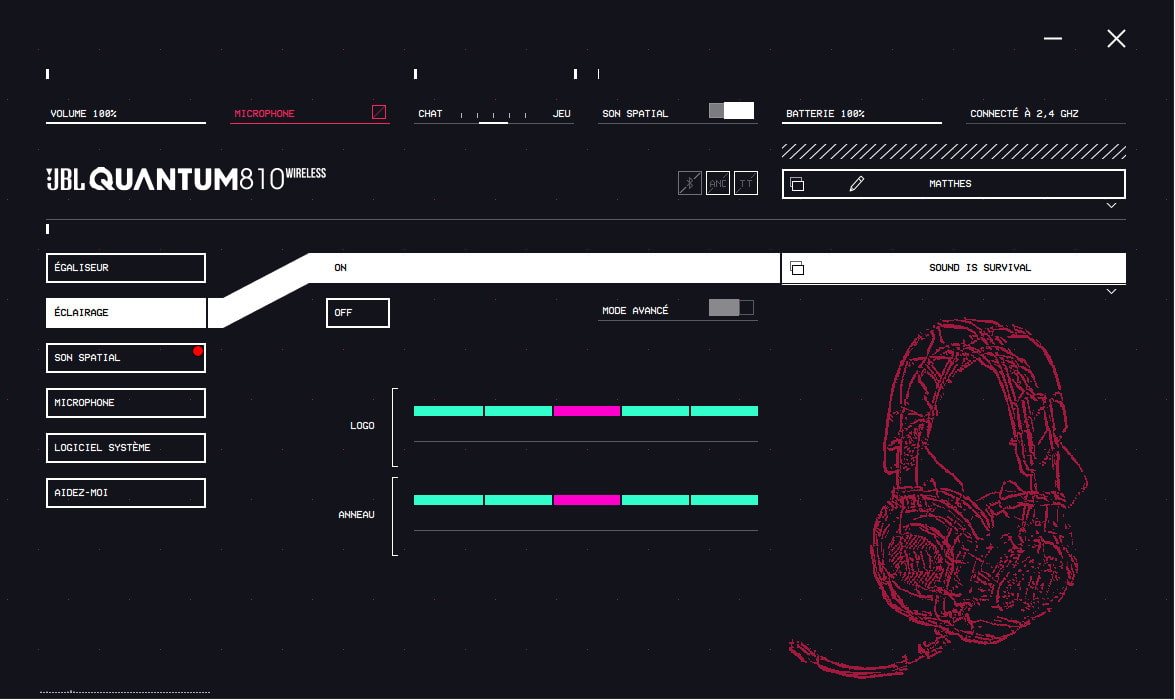
Task: Open the SOUND IS SURVIVAL preset selector
Action: click(x=953, y=268)
